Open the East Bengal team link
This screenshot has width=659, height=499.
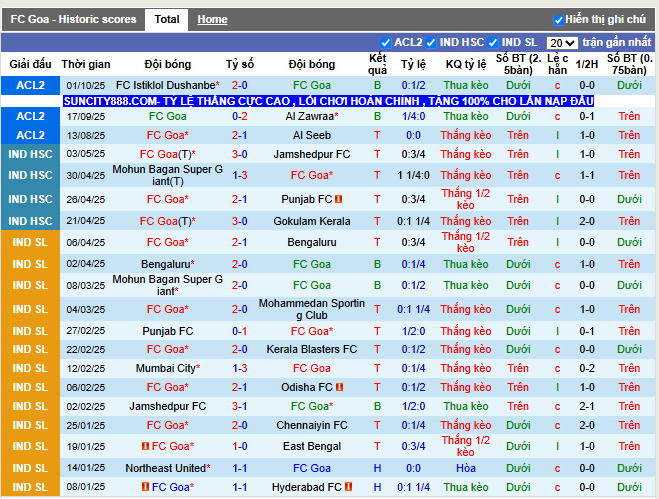tap(312, 445)
